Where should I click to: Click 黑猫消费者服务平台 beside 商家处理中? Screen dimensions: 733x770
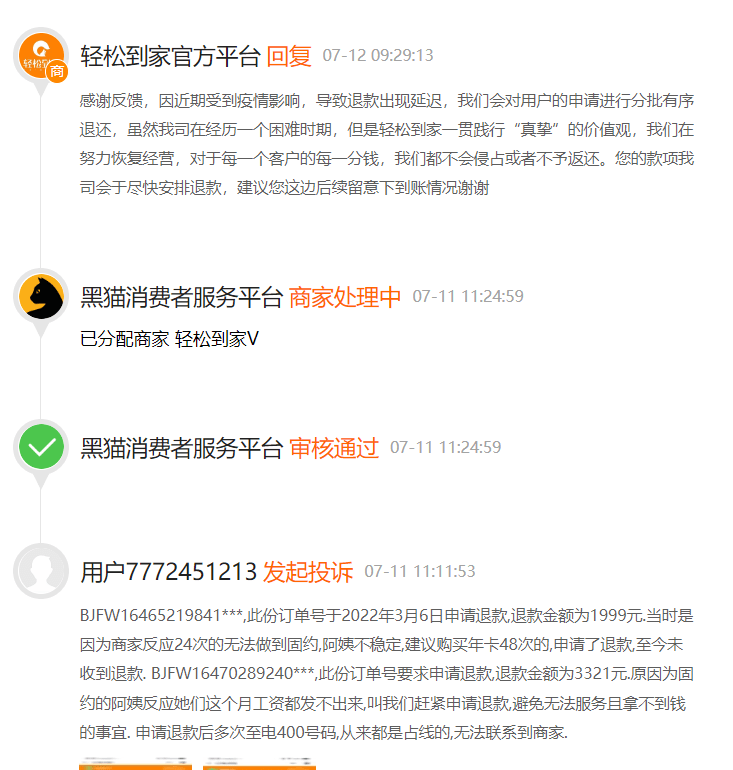click(182, 297)
